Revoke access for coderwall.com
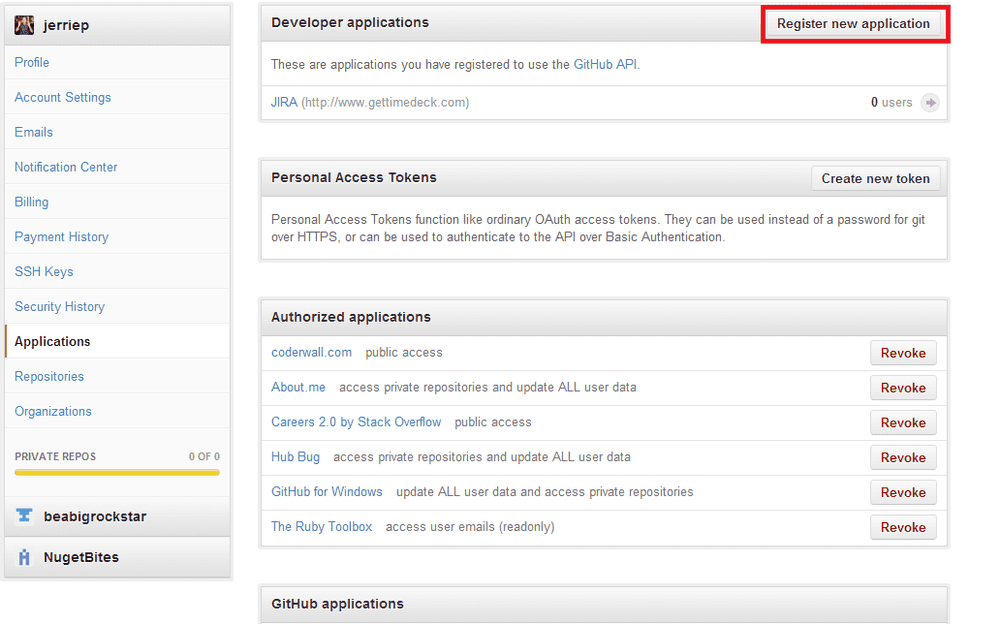 tap(903, 353)
